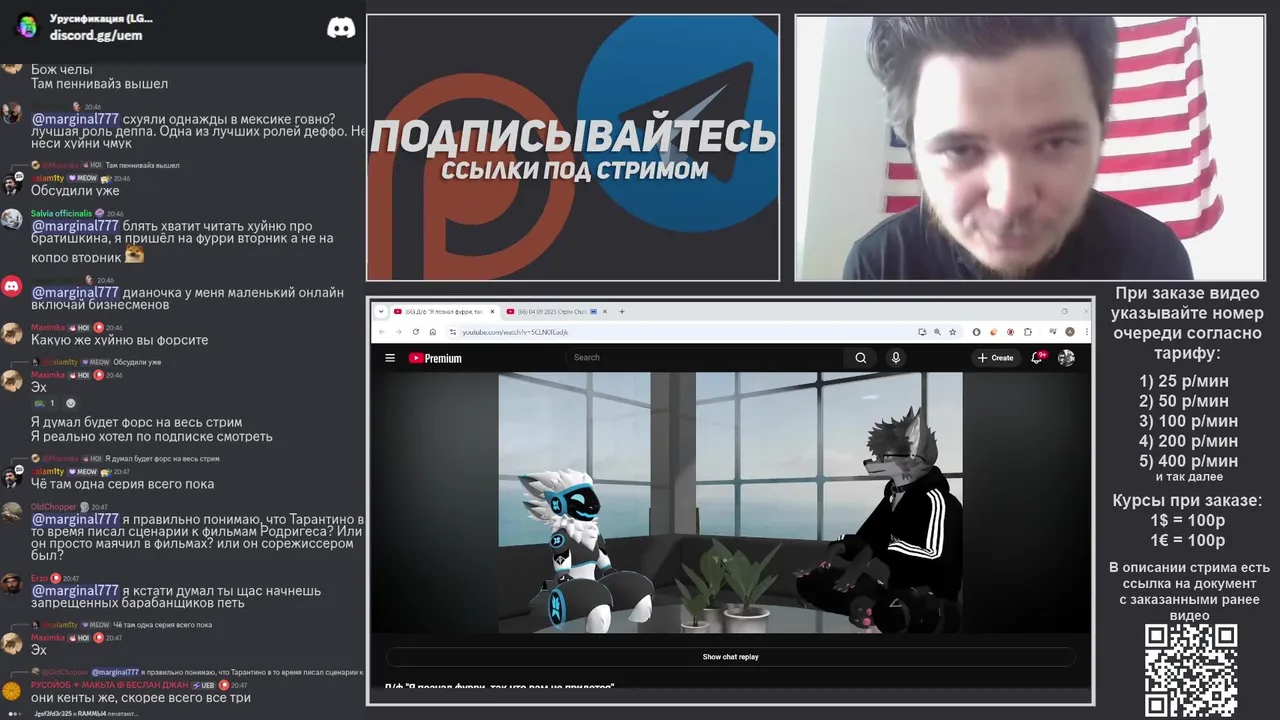Click the furry video player frame
The image size is (1280, 720).
730,503
